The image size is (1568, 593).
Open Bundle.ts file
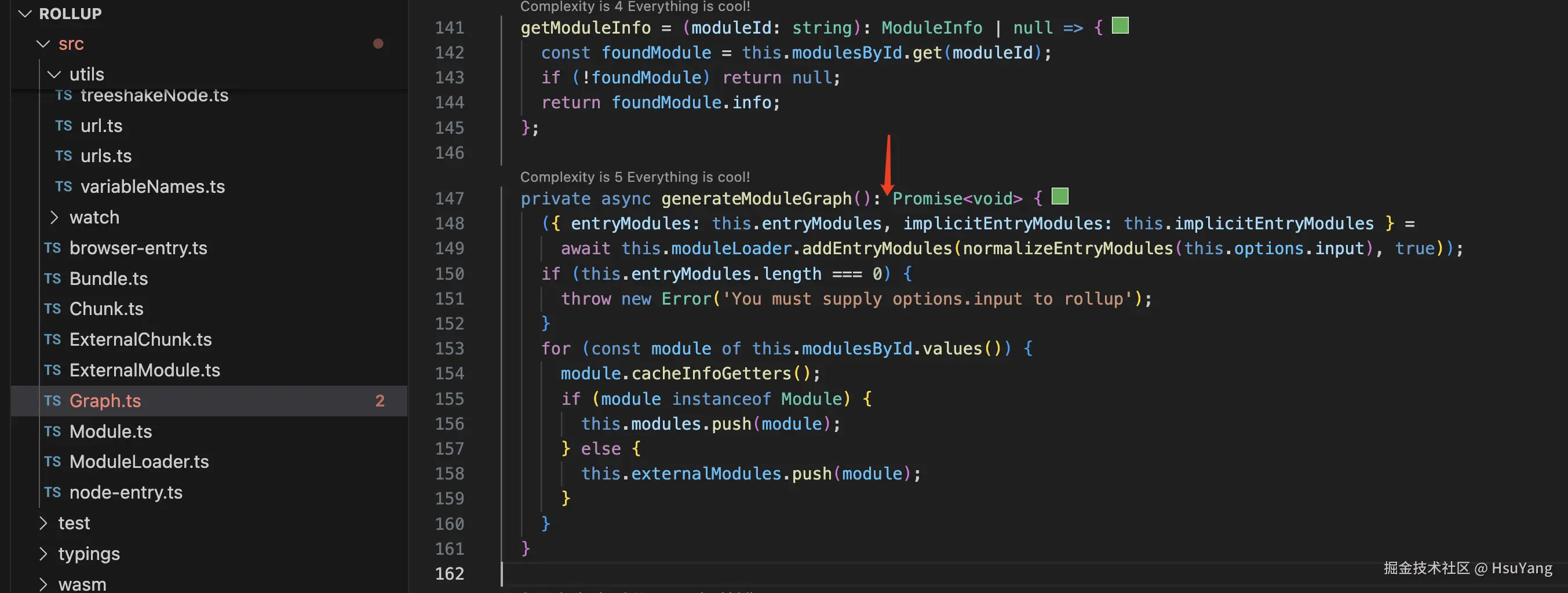click(108, 279)
